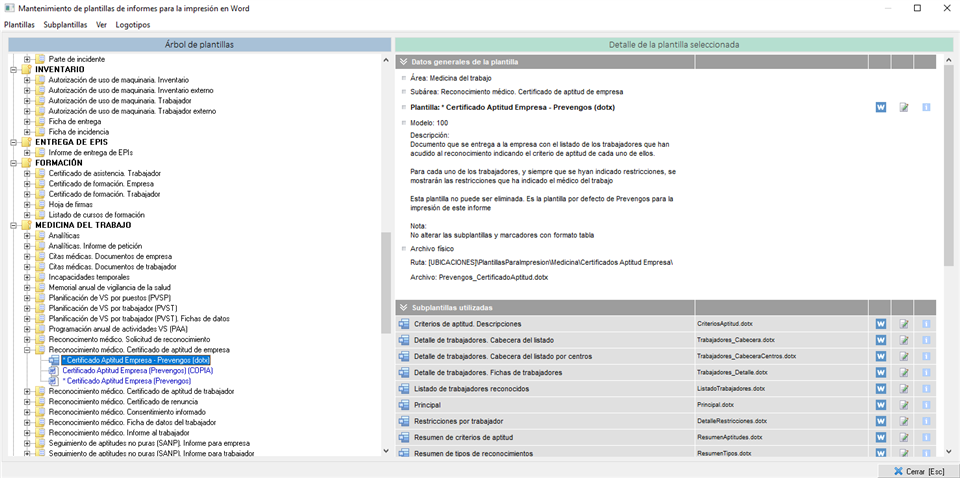Click subplantilla icon beside Restricciones por trabajador
The width and height of the screenshot is (960, 478).
click(403, 421)
